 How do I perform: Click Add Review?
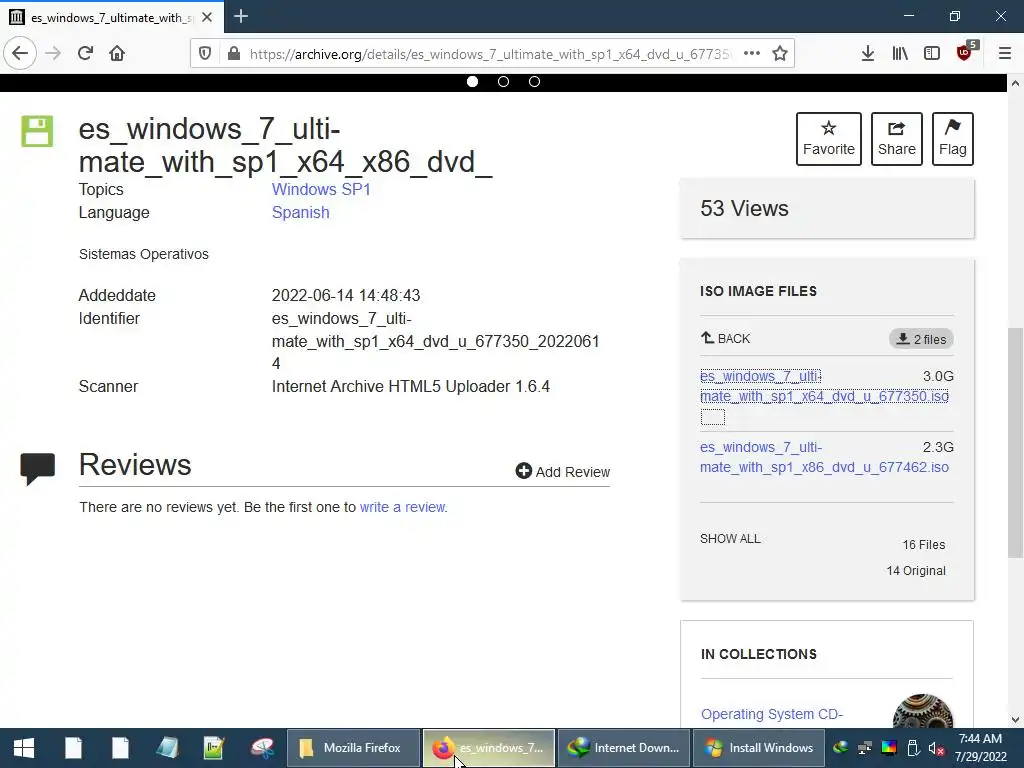pyautogui.click(x=562, y=472)
